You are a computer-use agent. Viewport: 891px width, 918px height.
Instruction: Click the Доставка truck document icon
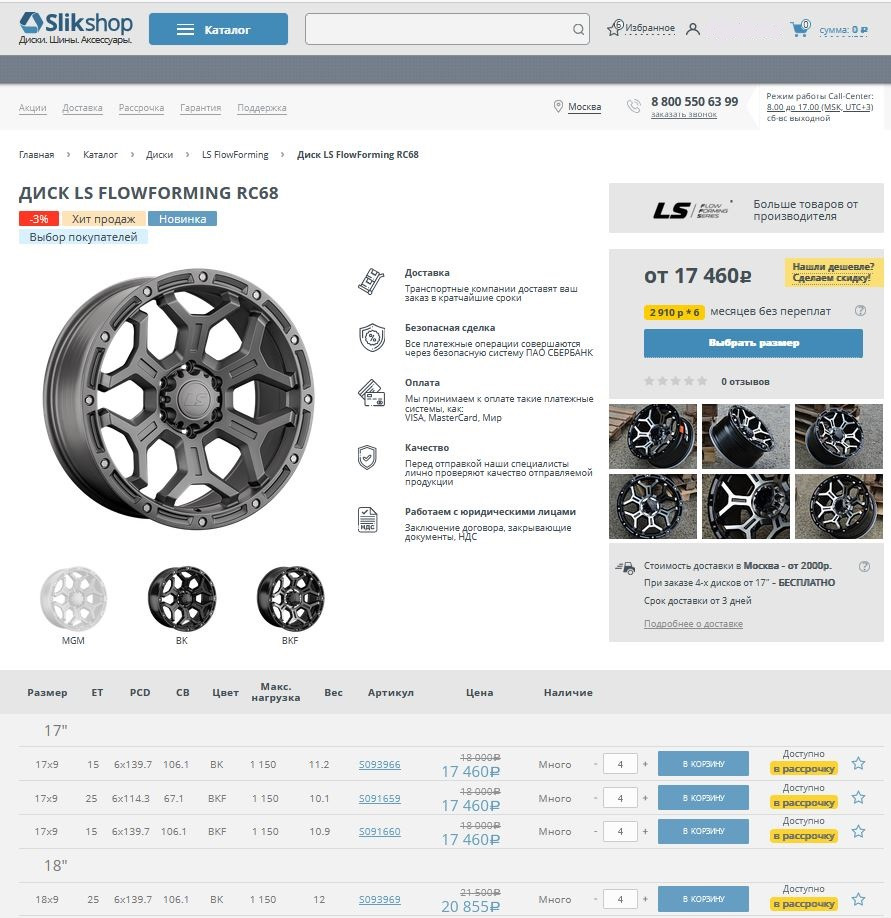click(x=371, y=280)
